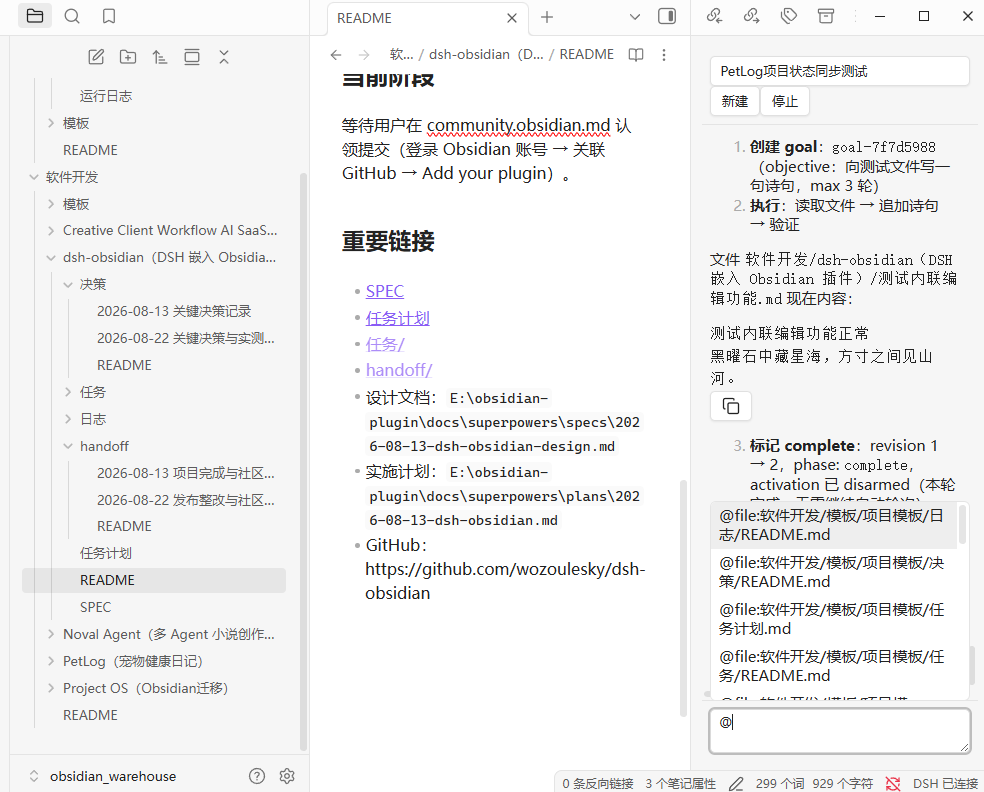984x792 pixels.
Task: Select suggestion 项目模板/决策/README.md
Action: tap(834, 572)
